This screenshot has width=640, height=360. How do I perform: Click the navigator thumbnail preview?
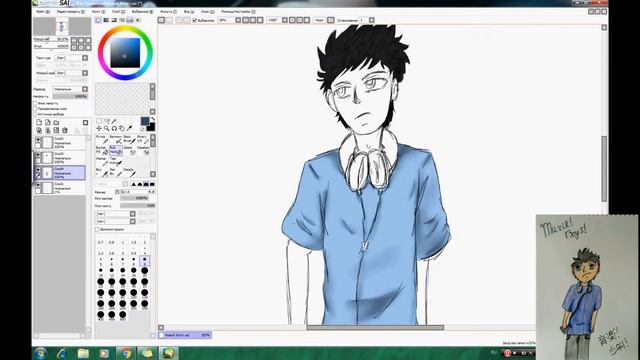[62, 27]
